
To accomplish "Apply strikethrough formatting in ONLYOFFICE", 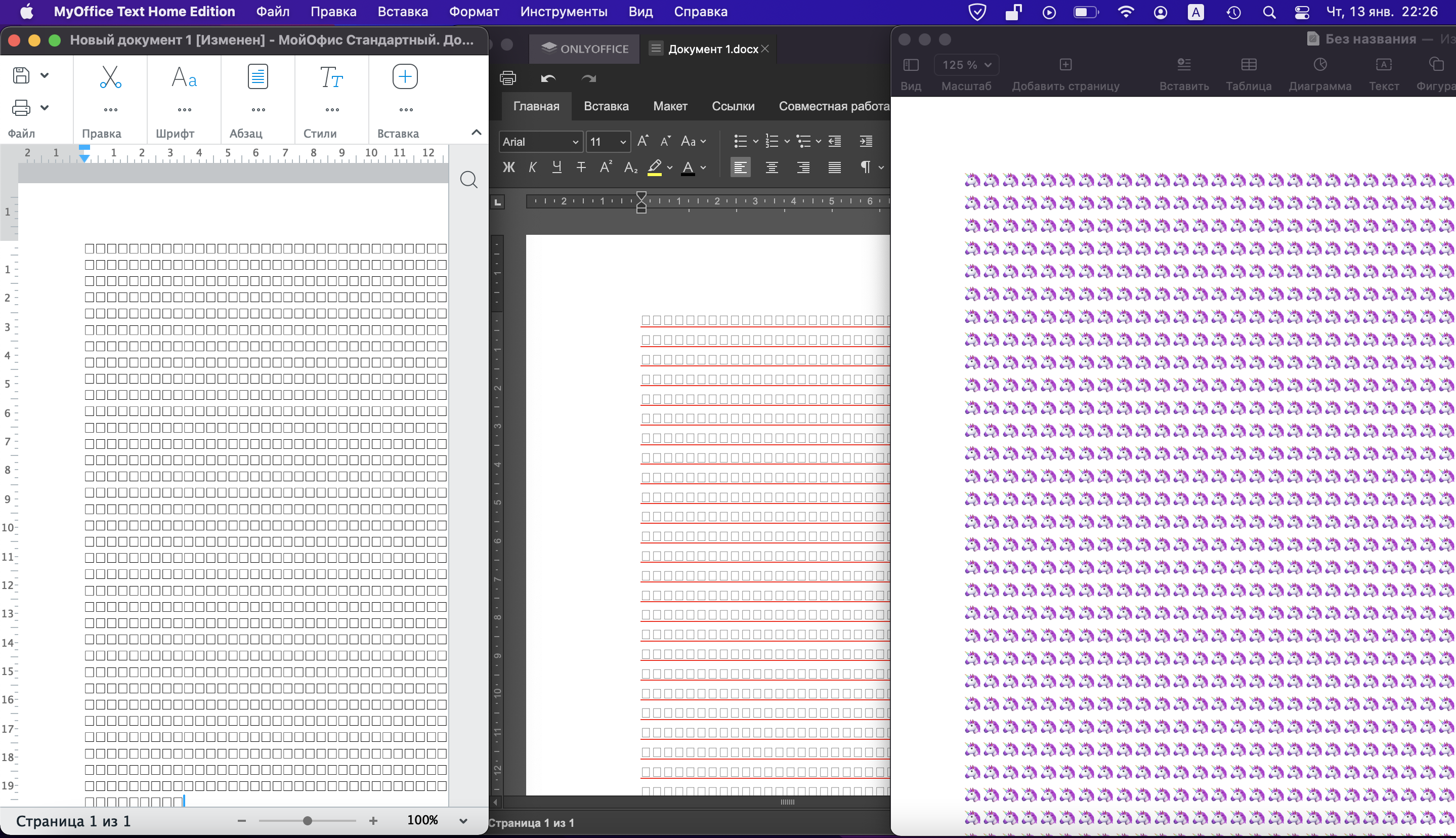I will [581, 167].
